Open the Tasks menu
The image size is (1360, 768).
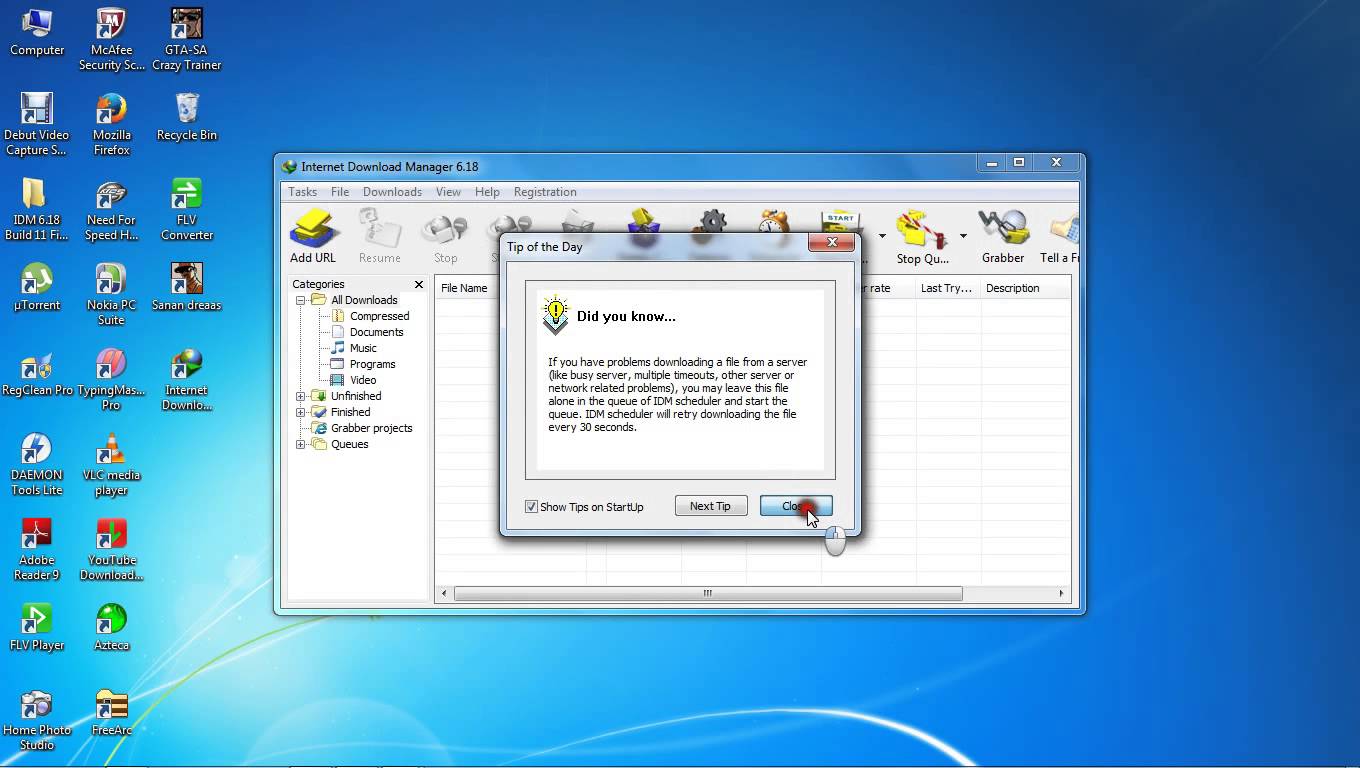(302, 192)
